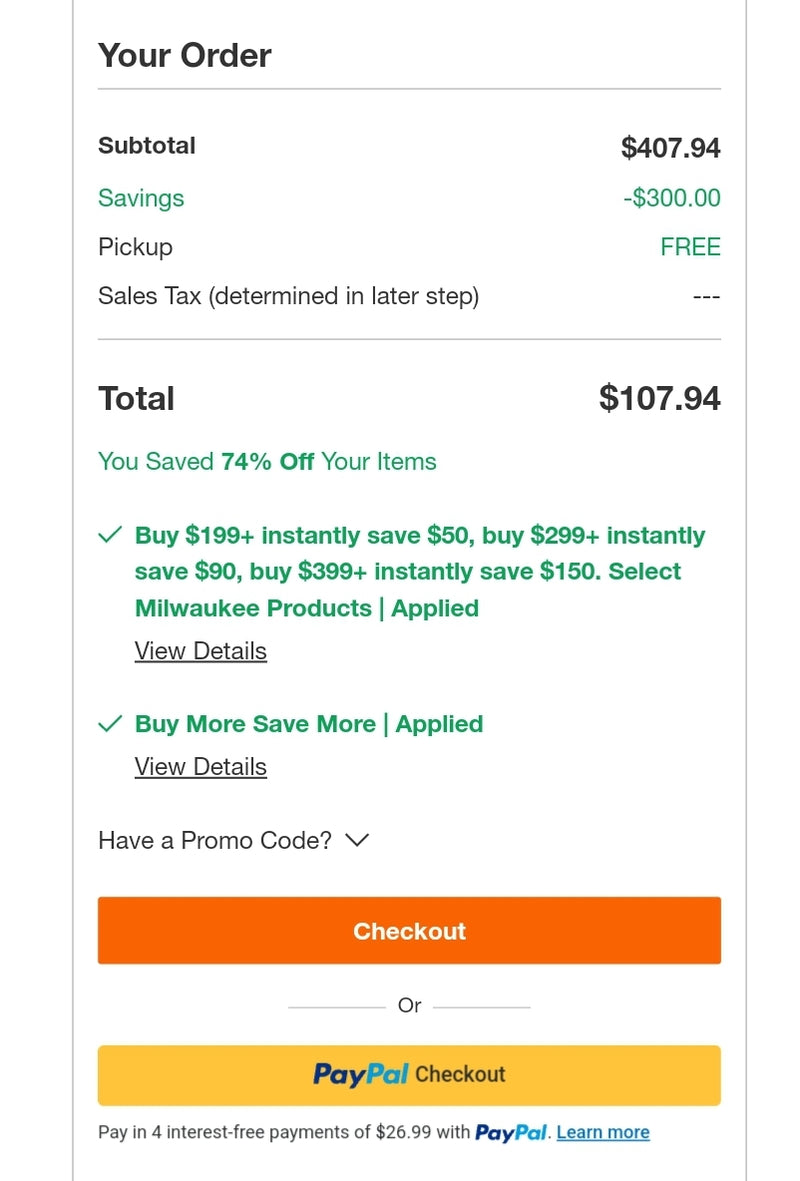Click the PayPal logo on the yellow checkout button
This screenshot has width=800, height=1181.
pyautogui.click(x=360, y=1074)
